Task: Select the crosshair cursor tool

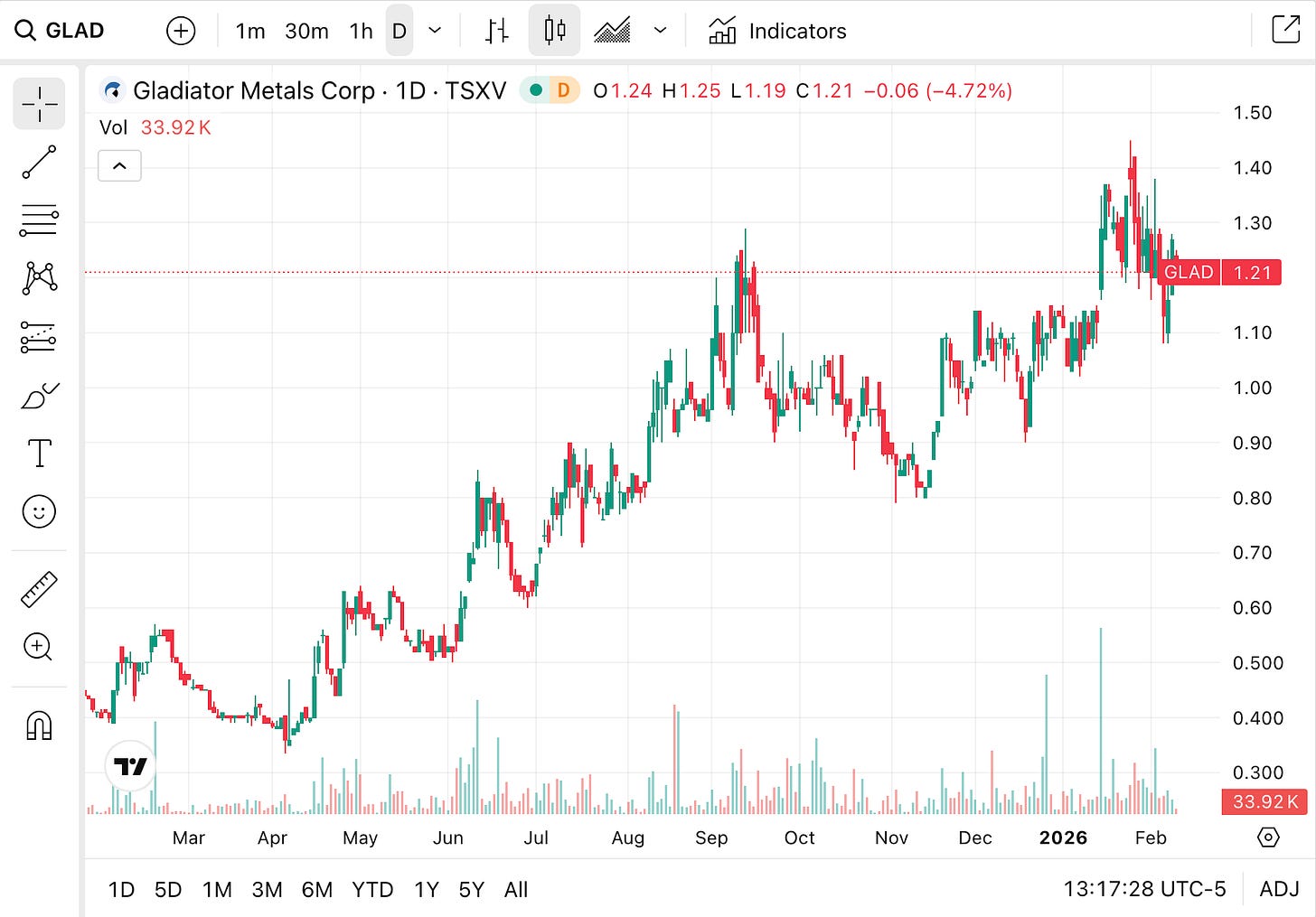Action: pos(39,104)
